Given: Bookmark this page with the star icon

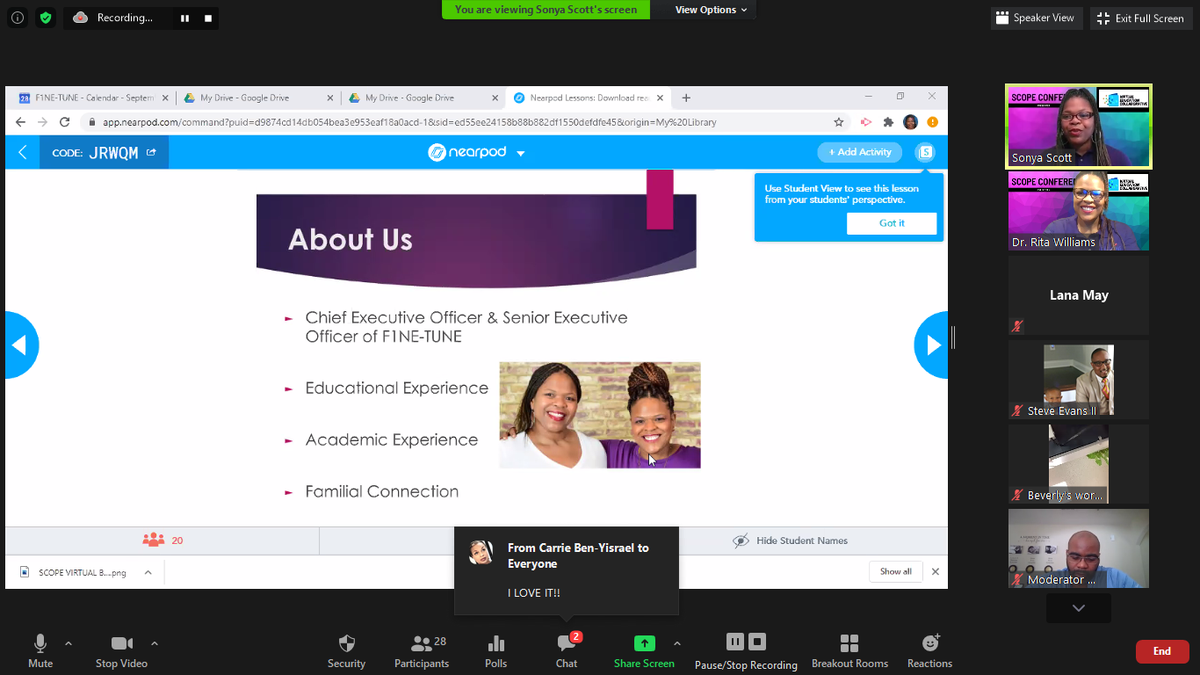Looking at the screenshot, I should (x=838, y=122).
